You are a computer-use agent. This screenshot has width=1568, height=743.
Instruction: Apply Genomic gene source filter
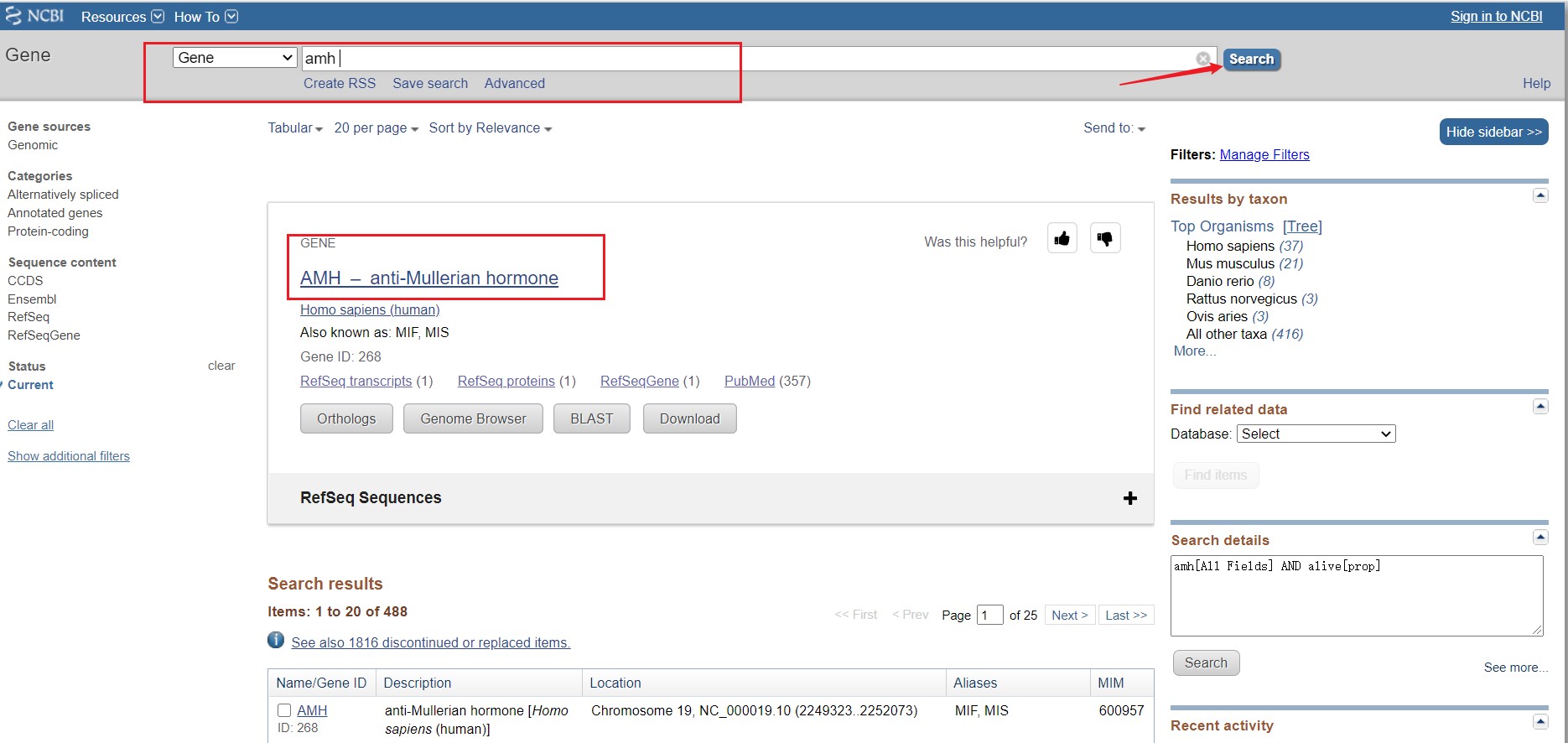pyautogui.click(x=33, y=144)
